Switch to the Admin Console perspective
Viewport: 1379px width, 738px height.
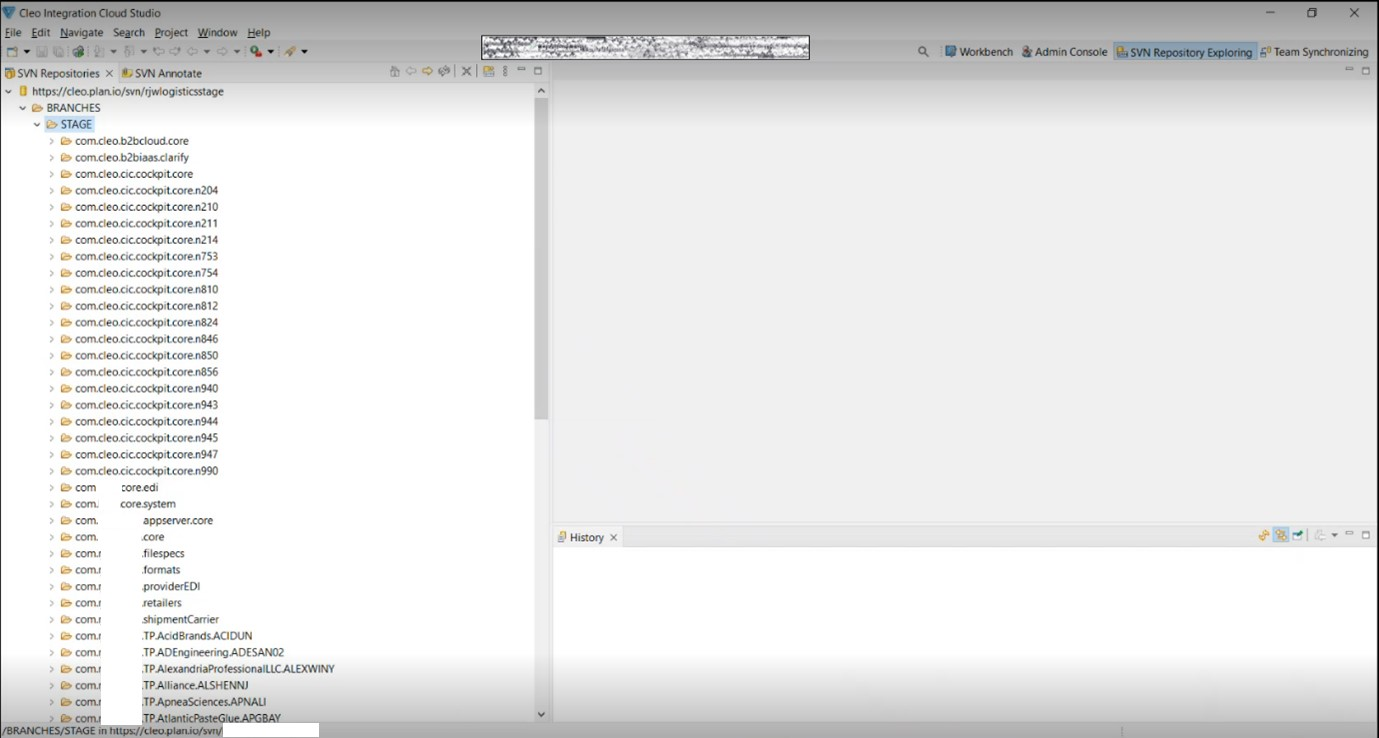pyautogui.click(x=1064, y=52)
